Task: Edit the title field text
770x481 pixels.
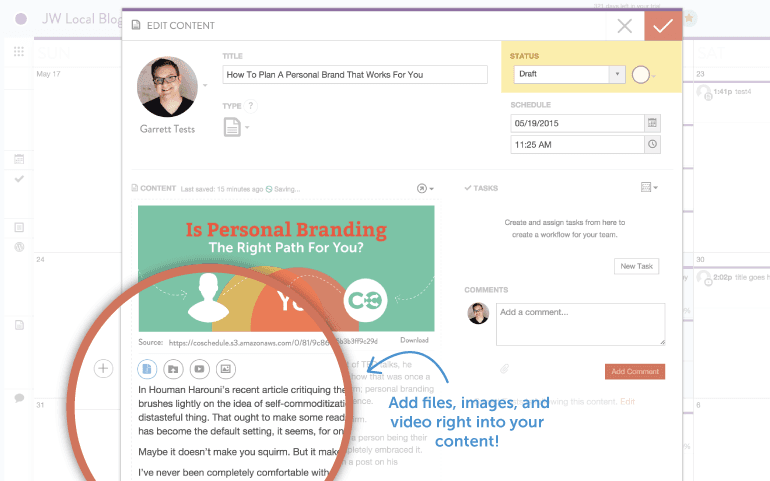Action: click(x=355, y=75)
